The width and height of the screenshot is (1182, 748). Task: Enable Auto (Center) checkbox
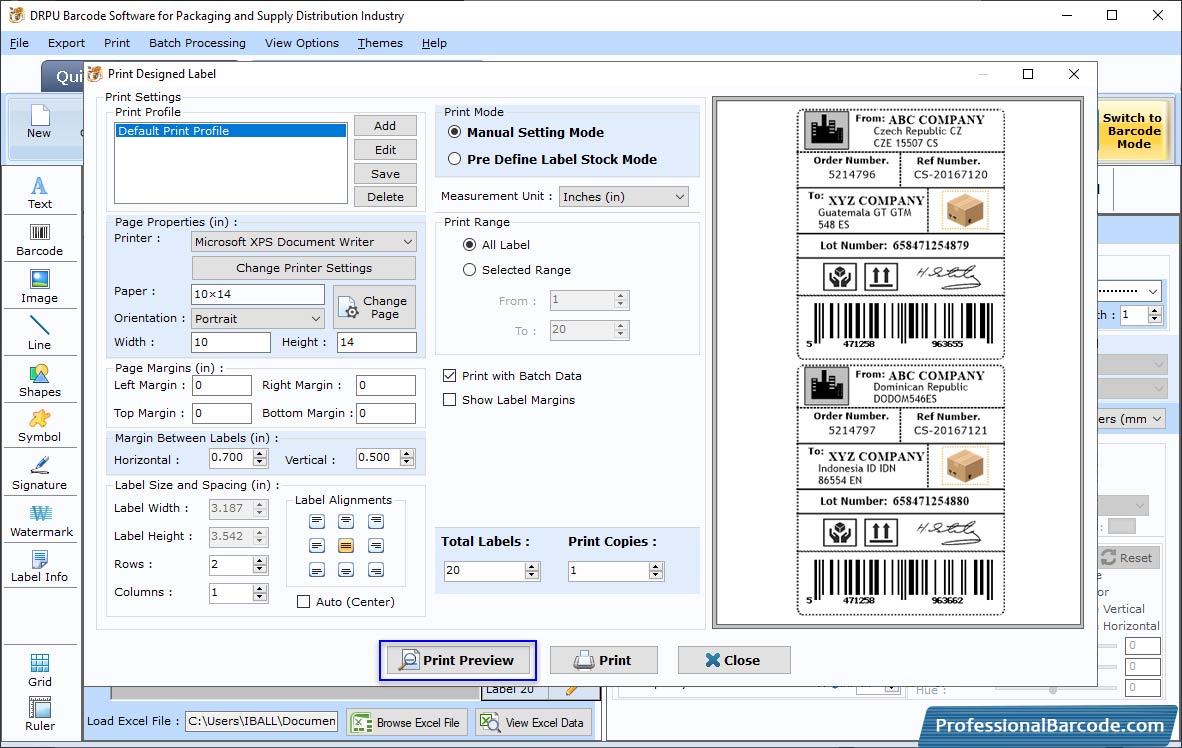coord(304,602)
